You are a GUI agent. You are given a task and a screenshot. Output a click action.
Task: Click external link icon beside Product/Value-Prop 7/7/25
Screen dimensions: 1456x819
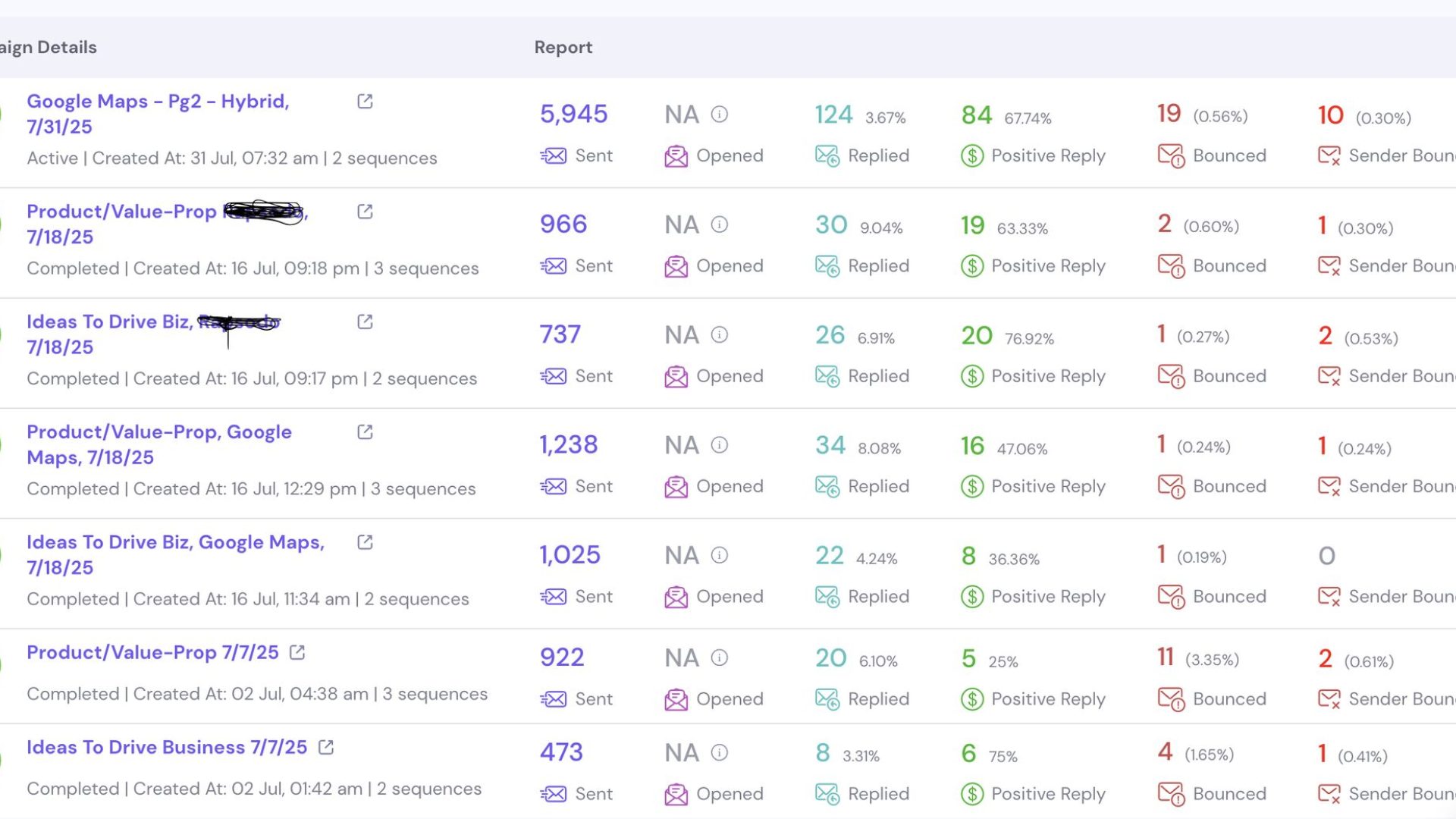tap(297, 653)
